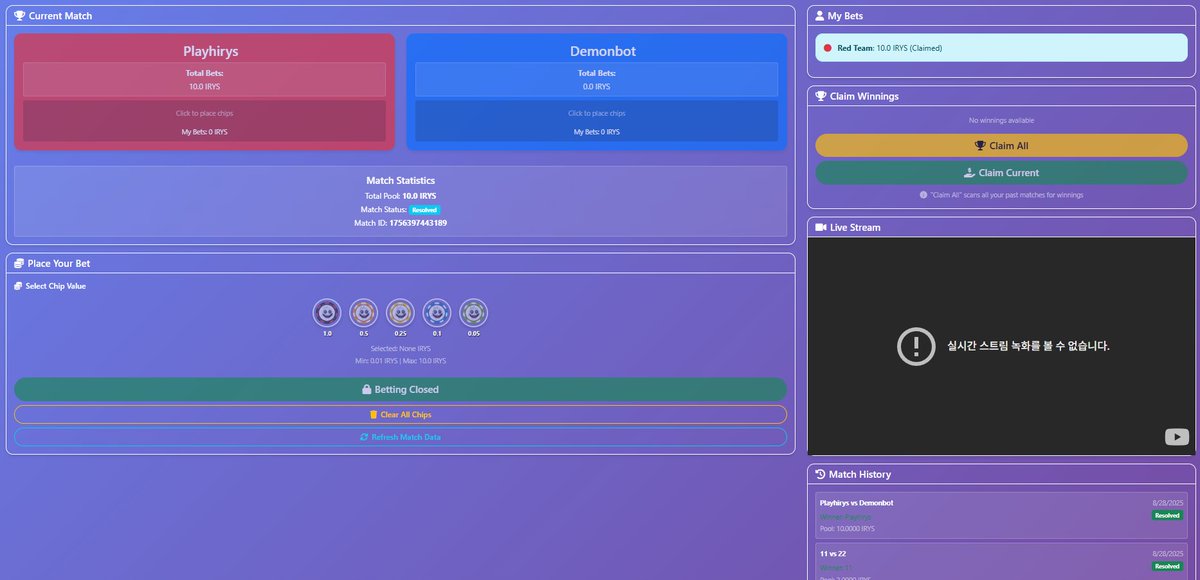Click Demonbot Total Bets 0.0 IRYS box

[x=596, y=80]
